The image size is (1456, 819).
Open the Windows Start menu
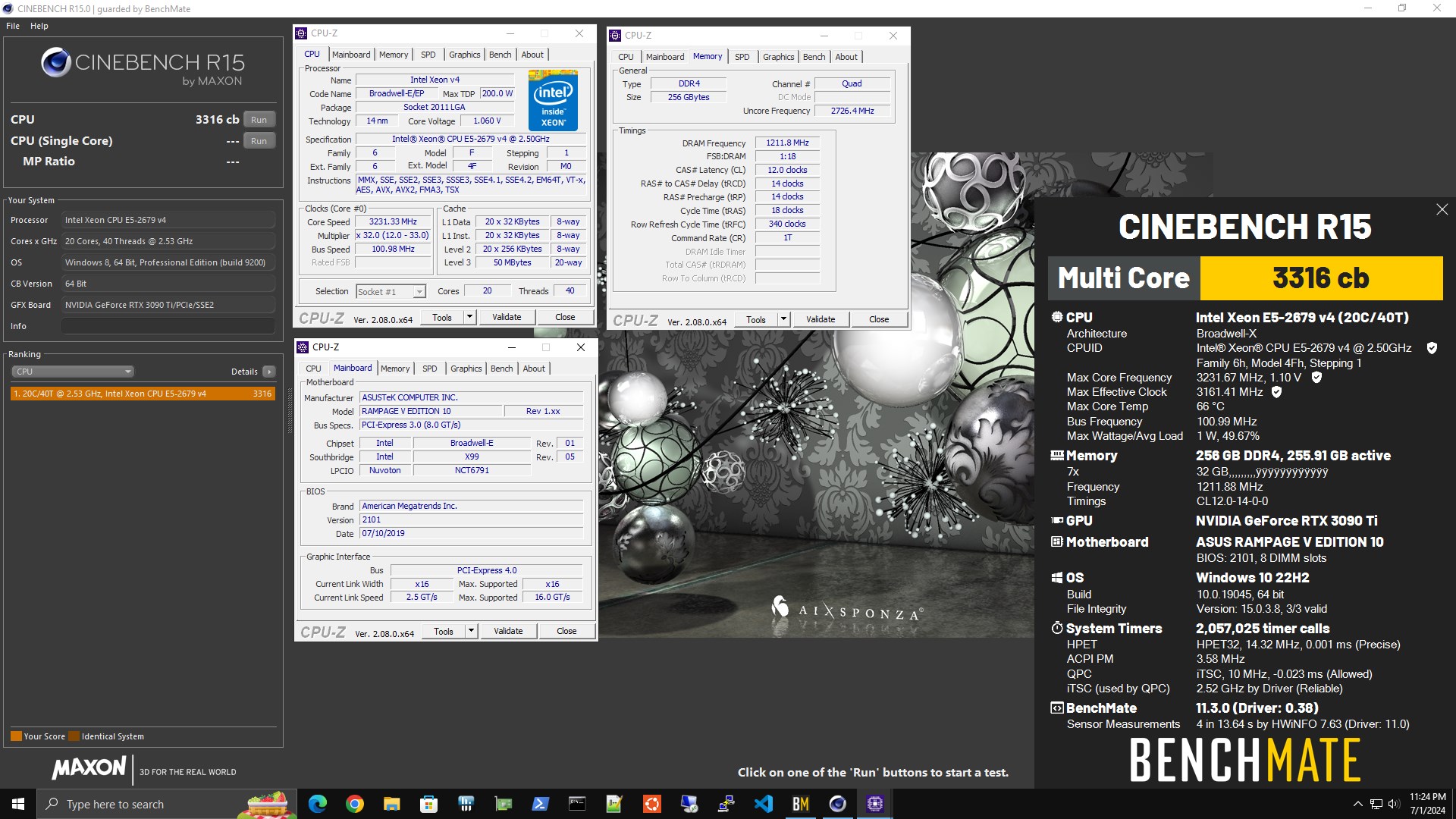tap(18, 804)
